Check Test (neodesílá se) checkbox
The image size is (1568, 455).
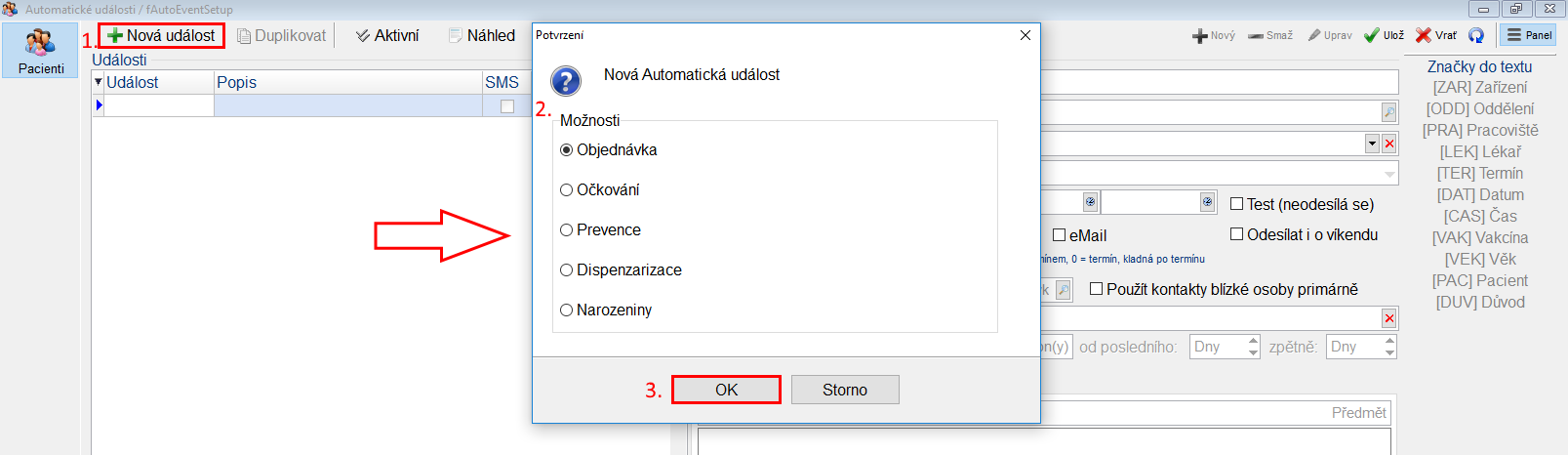tap(1237, 204)
